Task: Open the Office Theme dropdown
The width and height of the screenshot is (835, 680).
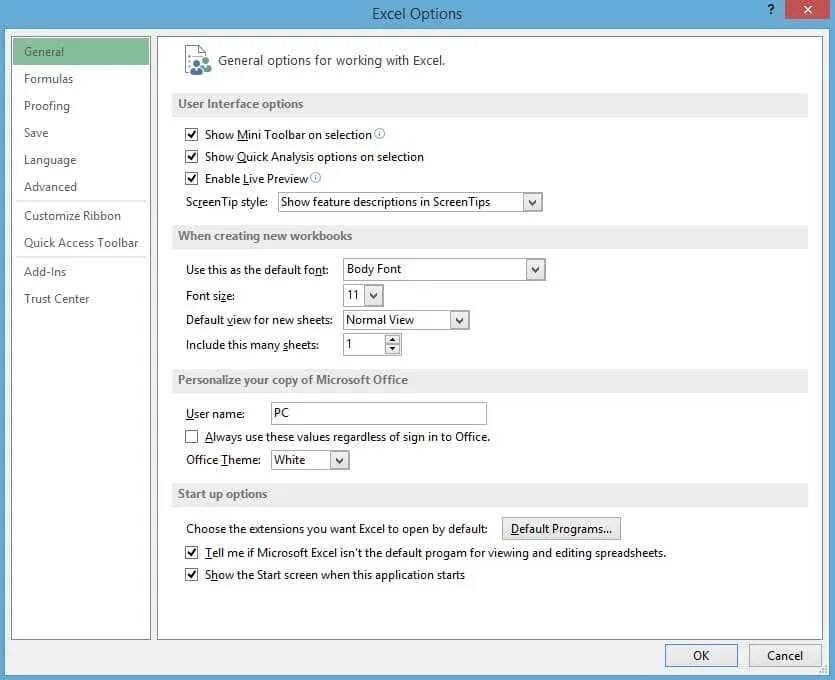Action: [339, 460]
